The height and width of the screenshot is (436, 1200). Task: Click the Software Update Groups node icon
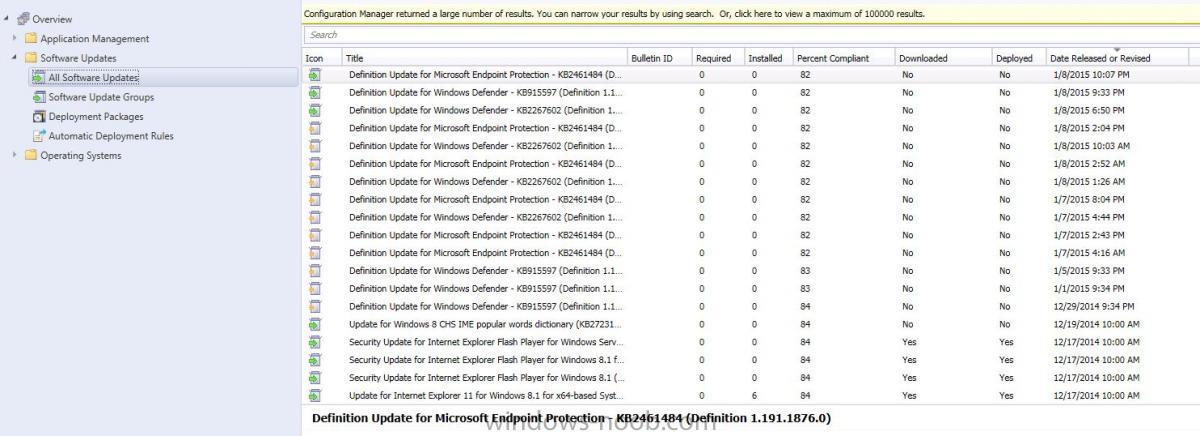(x=39, y=97)
